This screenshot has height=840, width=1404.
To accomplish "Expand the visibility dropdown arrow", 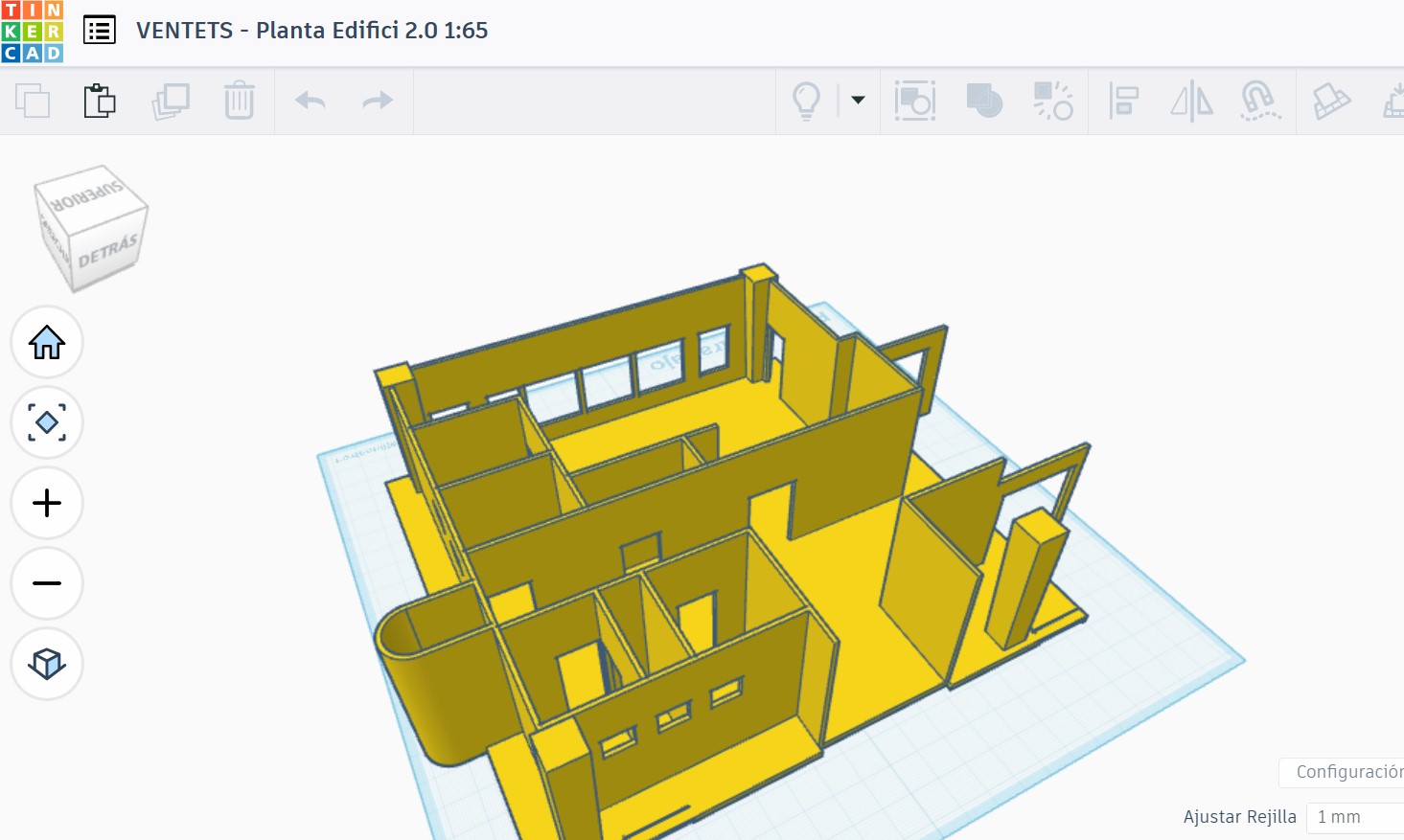I will pyautogui.click(x=858, y=100).
